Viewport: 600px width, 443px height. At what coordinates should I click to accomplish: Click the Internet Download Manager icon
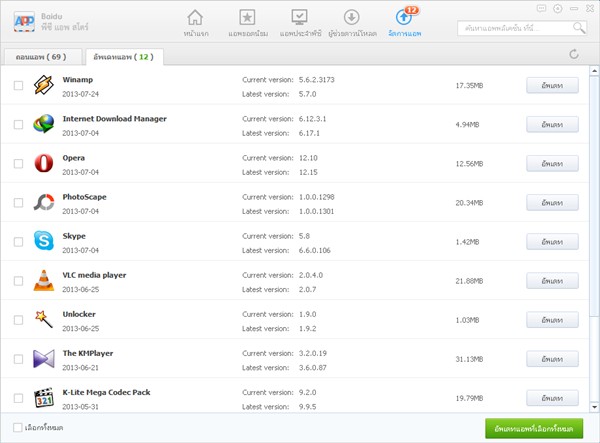point(44,124)
